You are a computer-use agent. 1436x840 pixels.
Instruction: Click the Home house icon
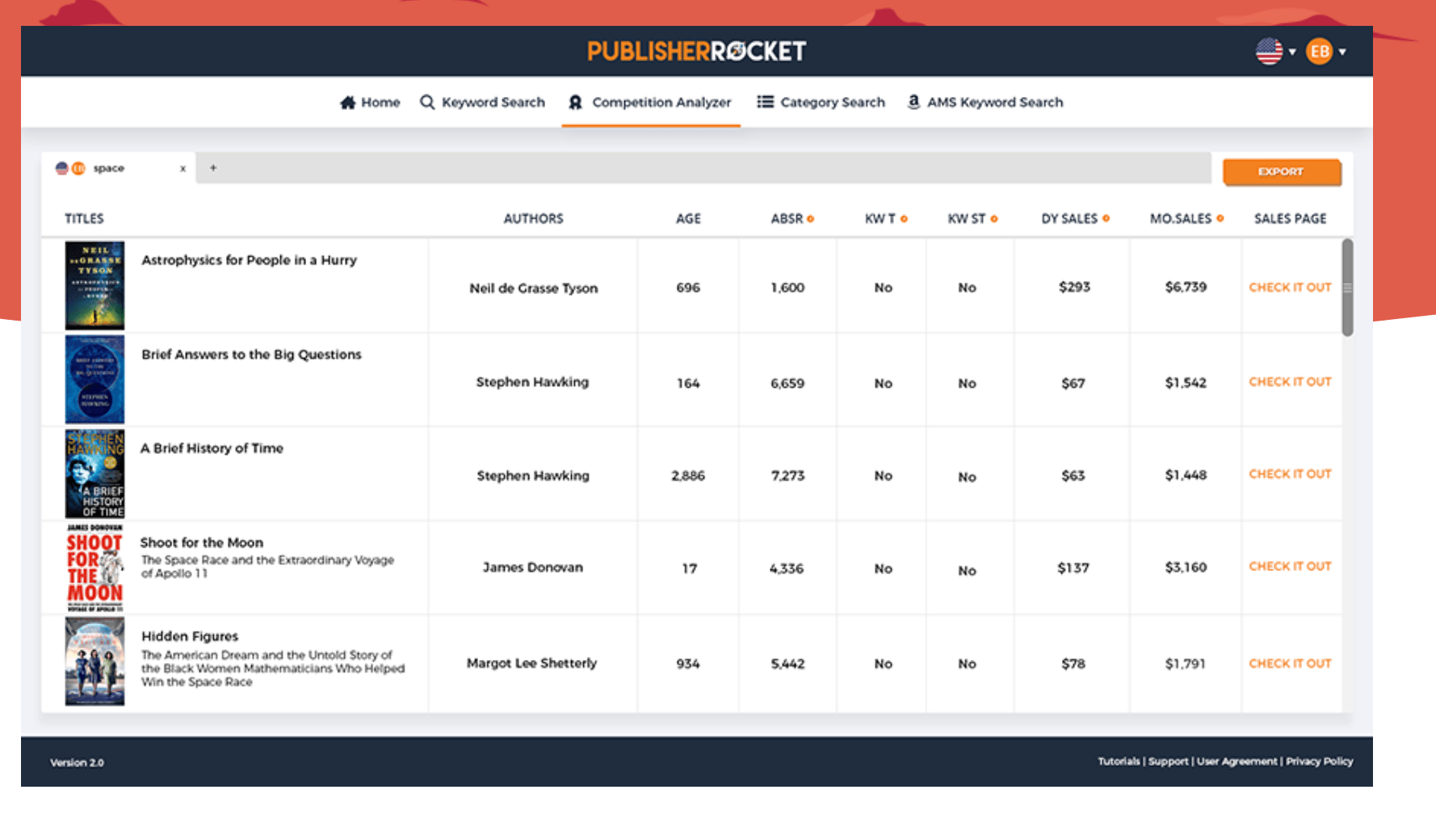(x=348, y=103)
